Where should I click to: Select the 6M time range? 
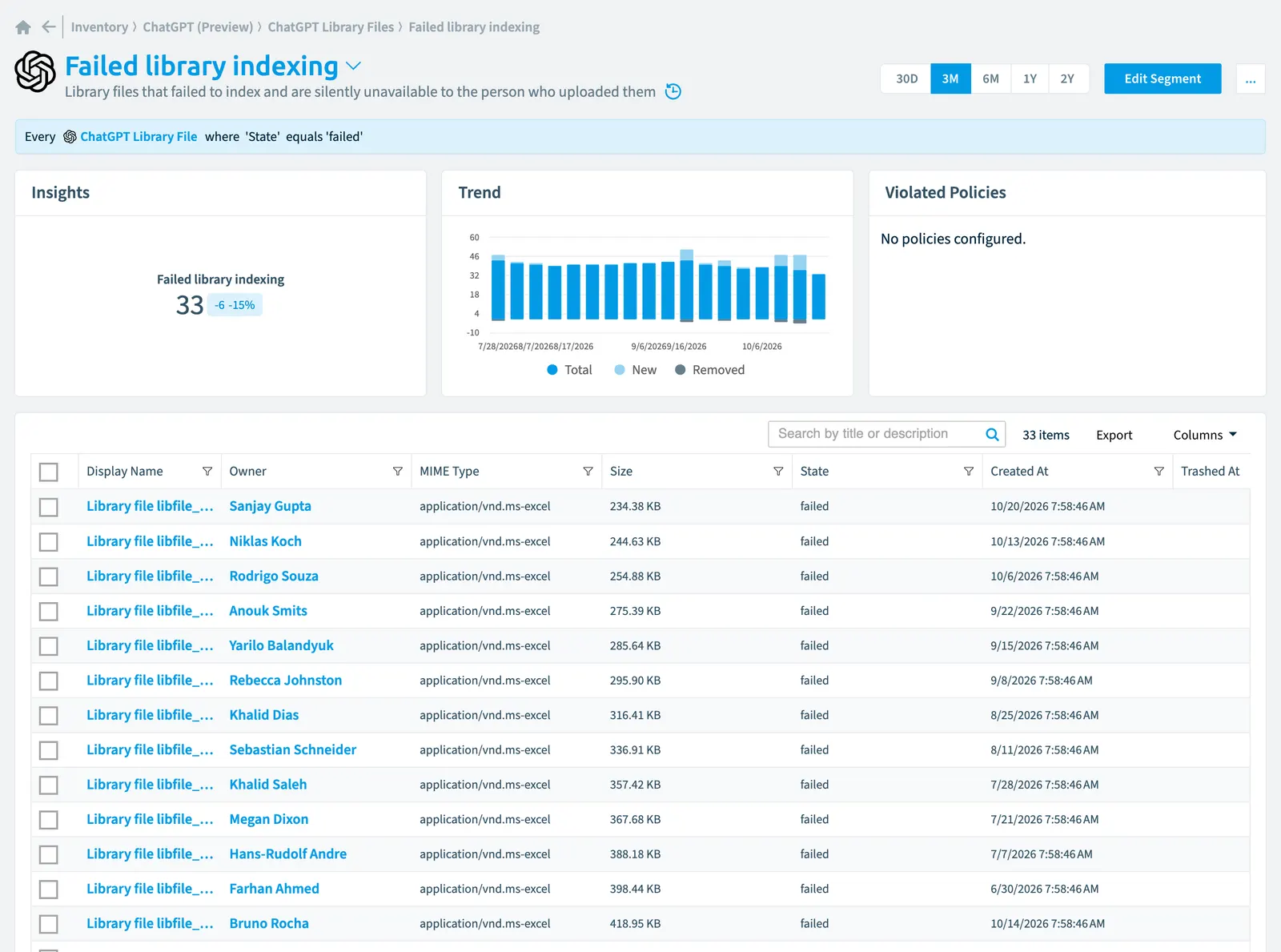[991, 78]
